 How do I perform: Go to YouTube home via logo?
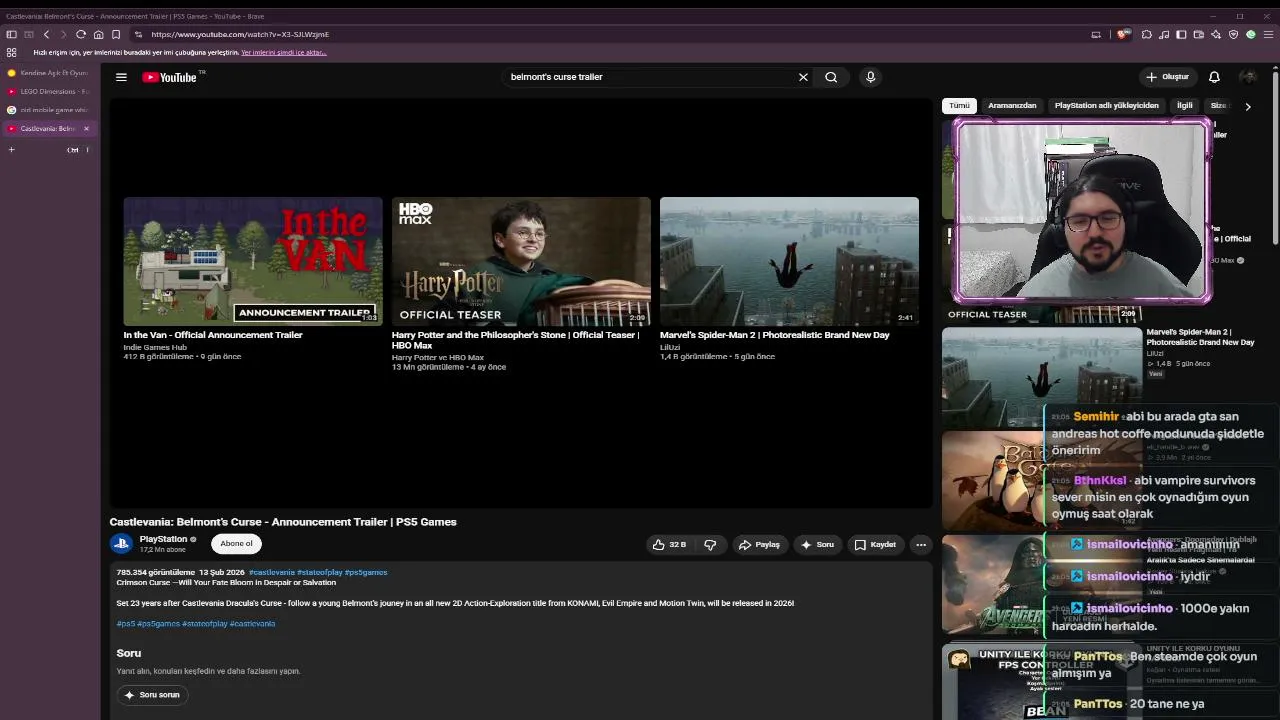pyautogui.click(x=172, y=77)
